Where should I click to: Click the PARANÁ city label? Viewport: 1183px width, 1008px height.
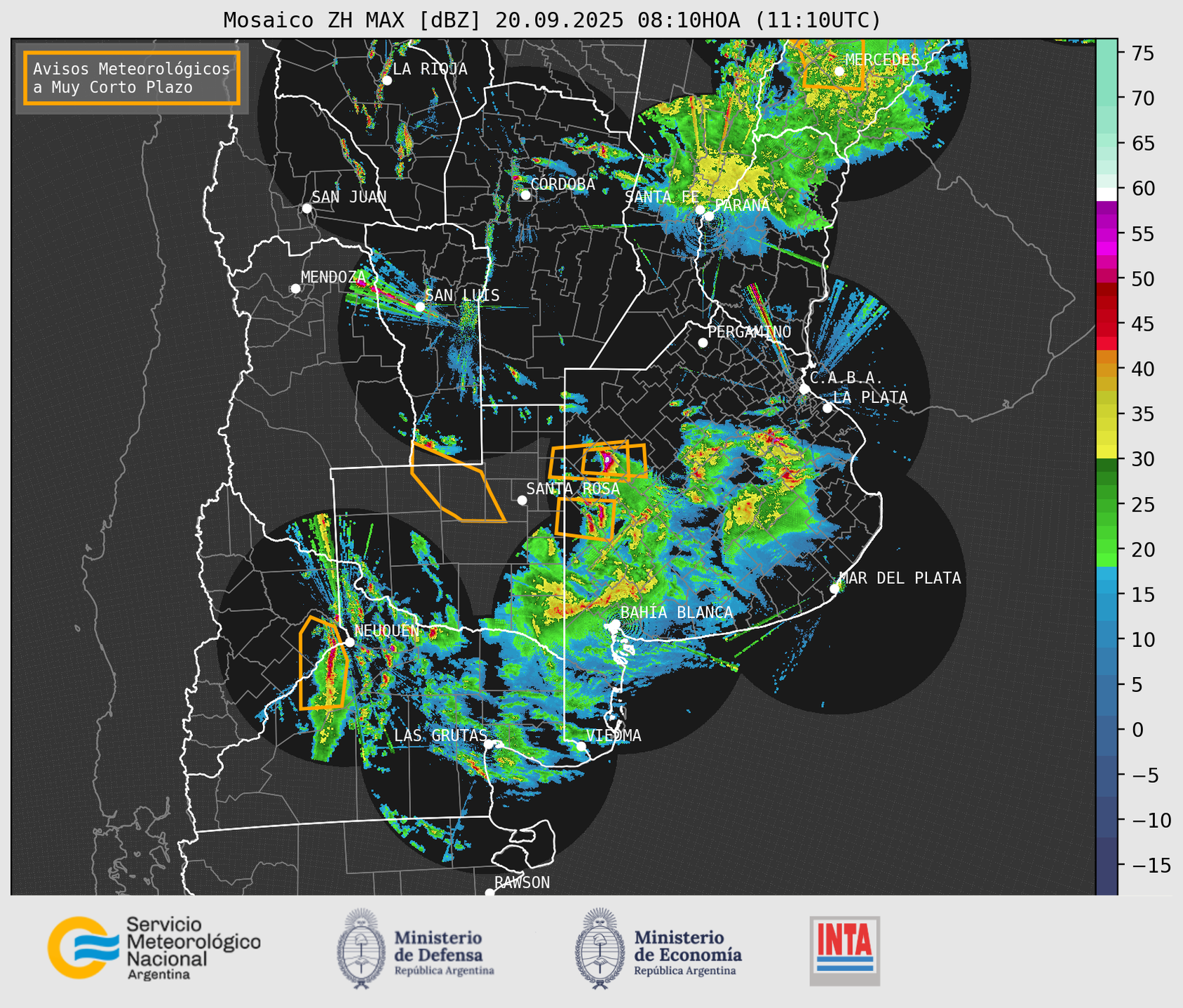[x=742, y=205]
